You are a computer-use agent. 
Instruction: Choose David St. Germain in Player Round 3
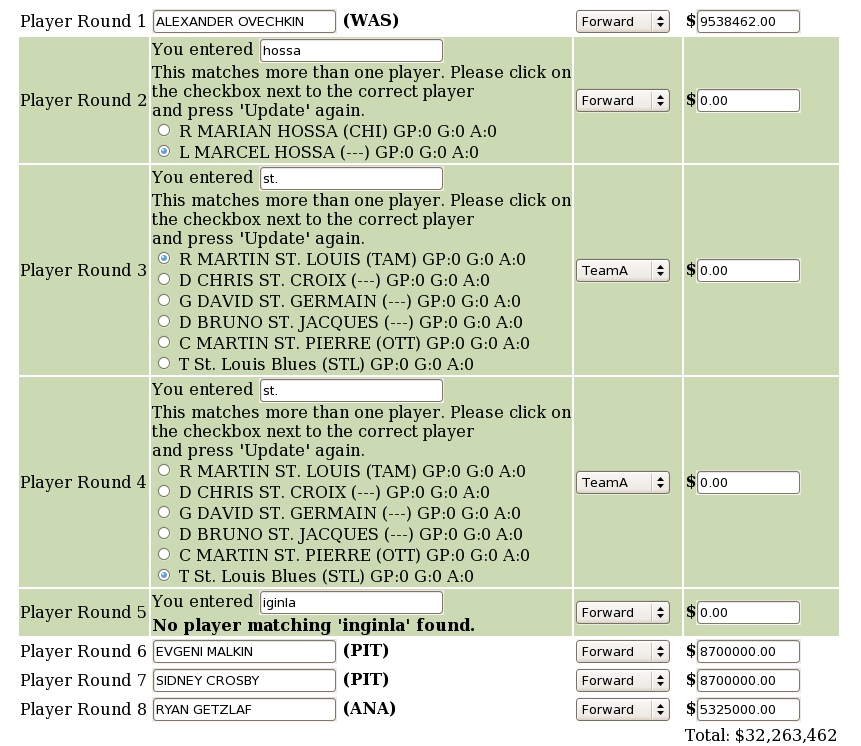coord(164,300)
